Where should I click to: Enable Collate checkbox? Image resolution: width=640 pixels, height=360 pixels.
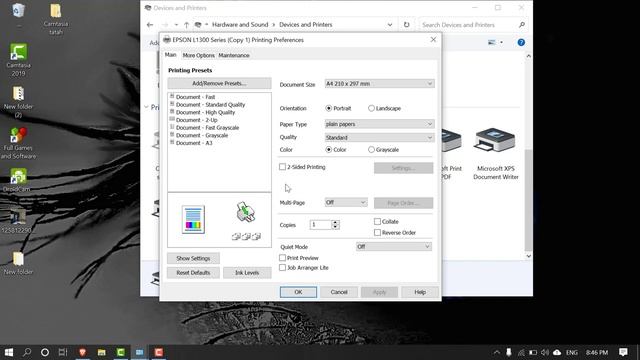(x=377, y=222)
